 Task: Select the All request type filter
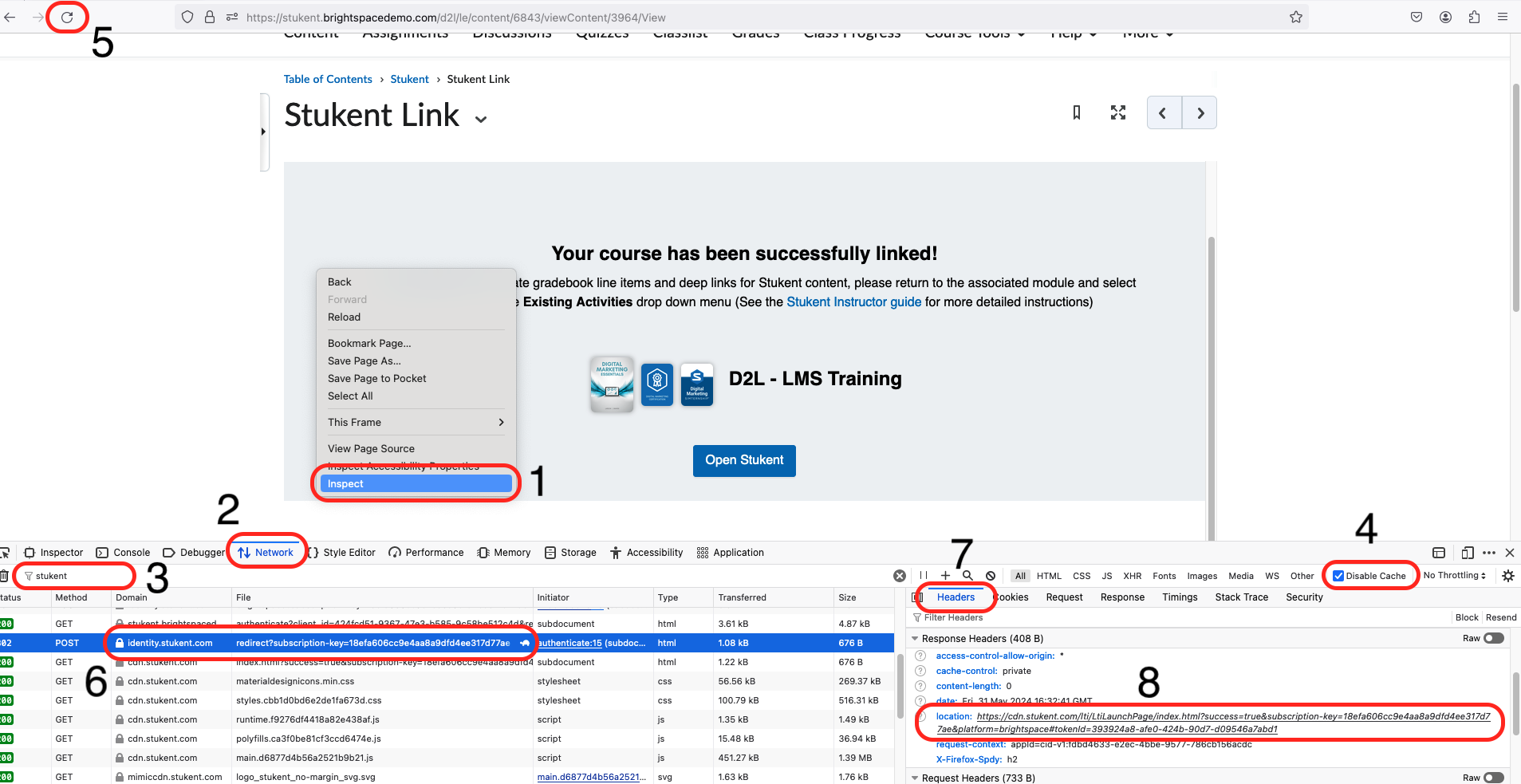[x=1020, y=576]
